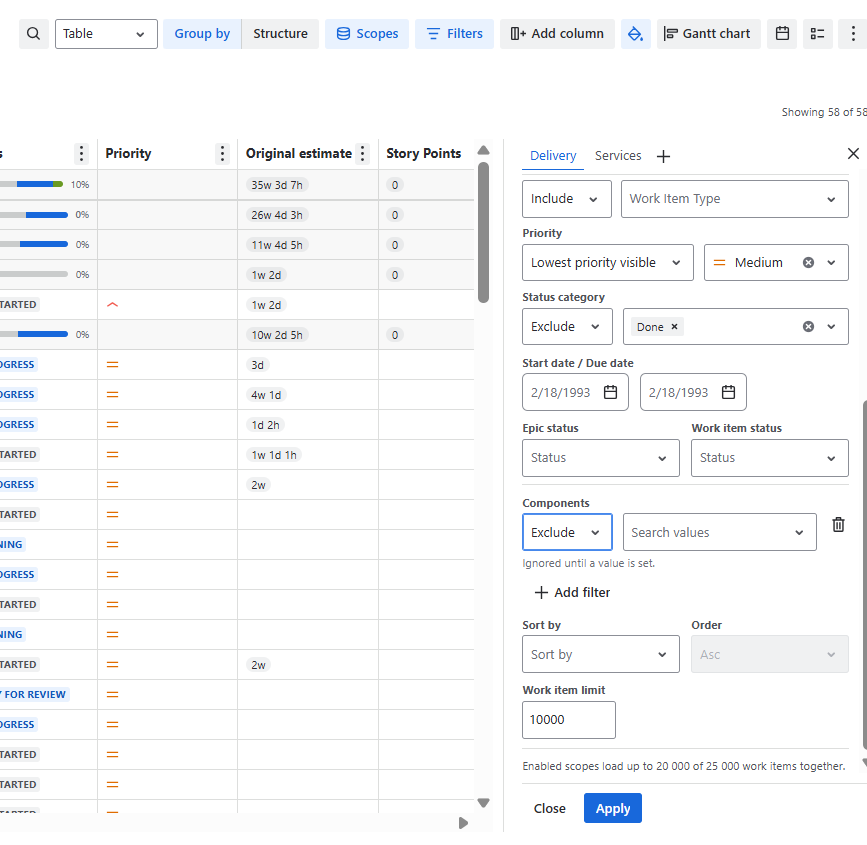867x845 pixels.
Task: Open the paint bucket formatting icon
Action: (635, 34)
